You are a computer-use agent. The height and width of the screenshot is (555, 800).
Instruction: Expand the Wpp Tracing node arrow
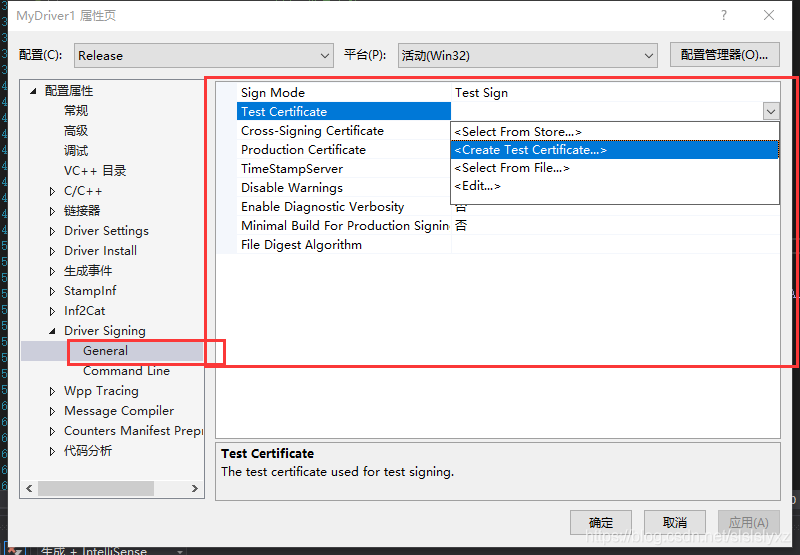(52, 391)
